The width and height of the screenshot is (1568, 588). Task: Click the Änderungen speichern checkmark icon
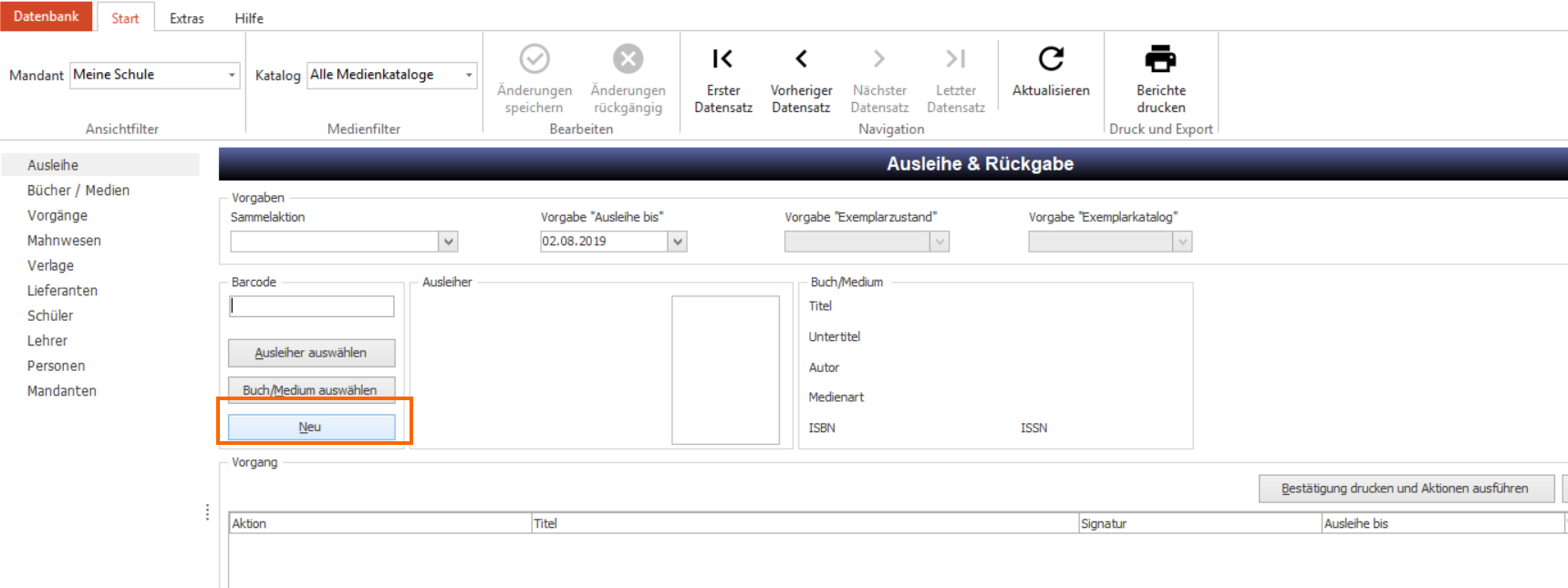[x=535, y=59]
